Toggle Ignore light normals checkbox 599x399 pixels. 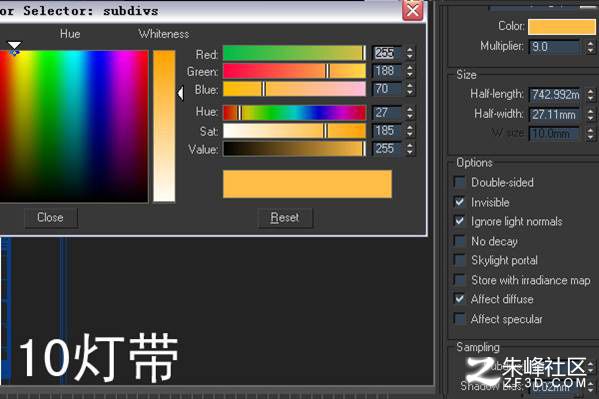[x=460, y=221]
